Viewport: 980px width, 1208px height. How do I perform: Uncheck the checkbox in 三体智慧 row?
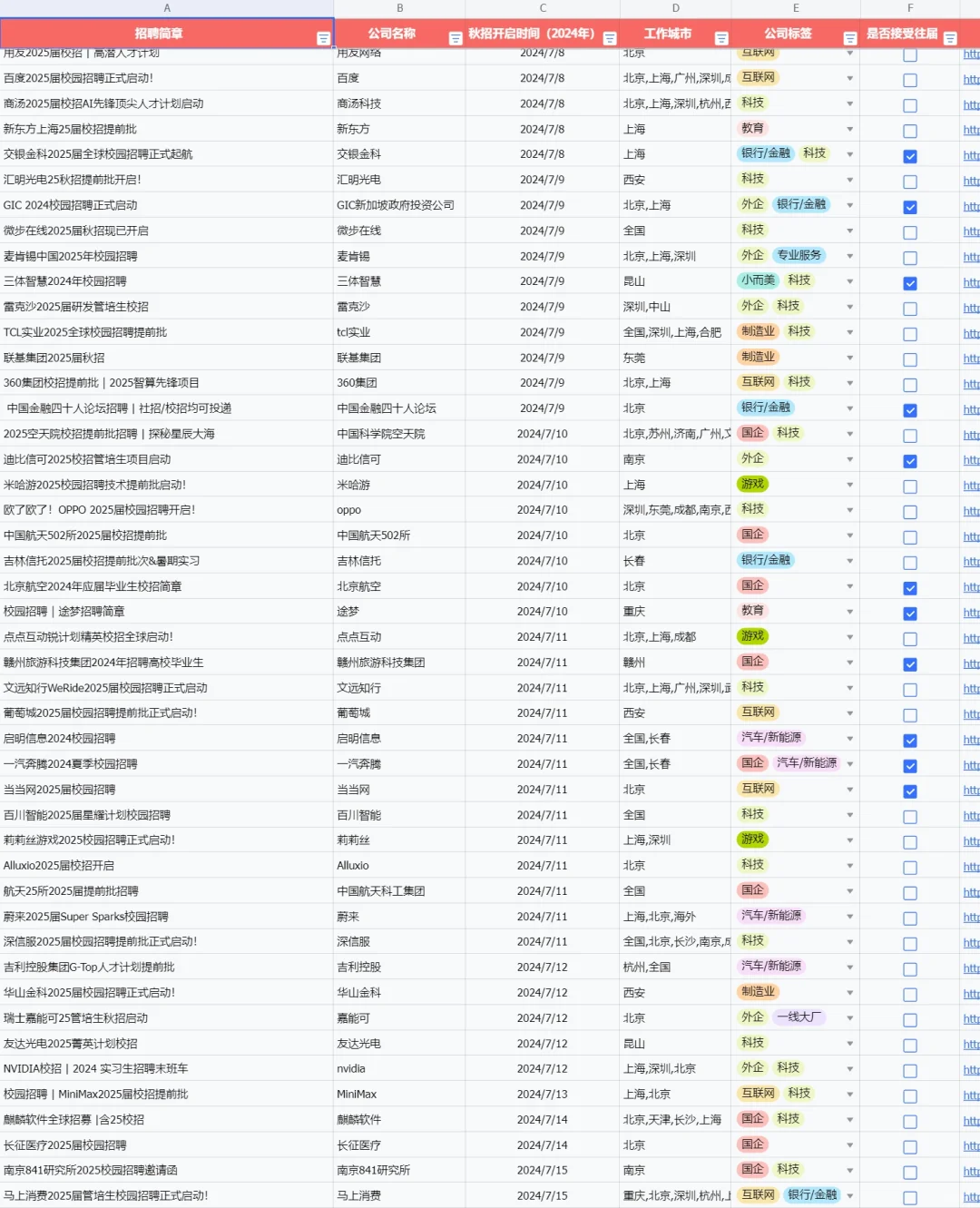[910, 283]
